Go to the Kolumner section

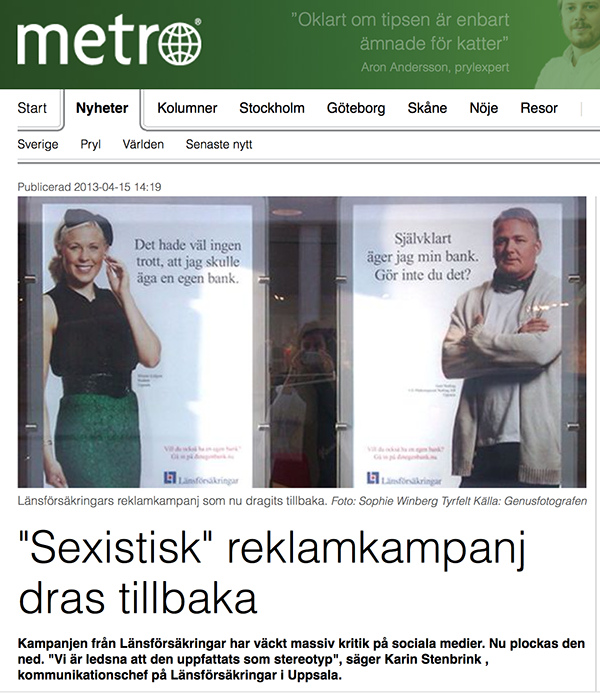tap(187, 108)
